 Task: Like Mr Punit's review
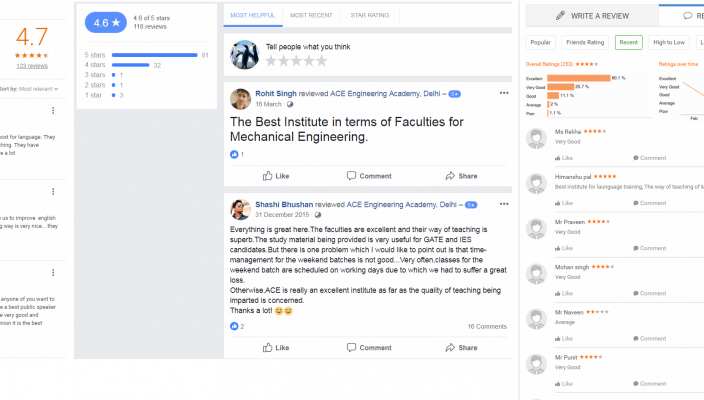click(x=563, y=384)
